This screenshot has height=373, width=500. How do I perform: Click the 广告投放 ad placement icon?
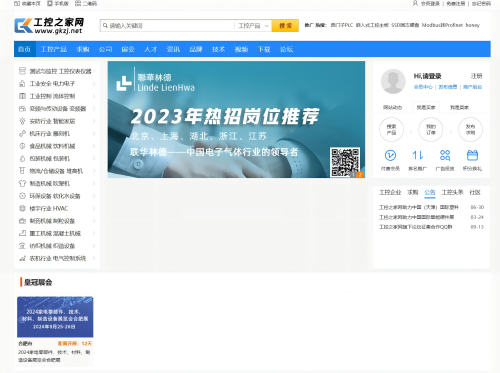[445, 155]
